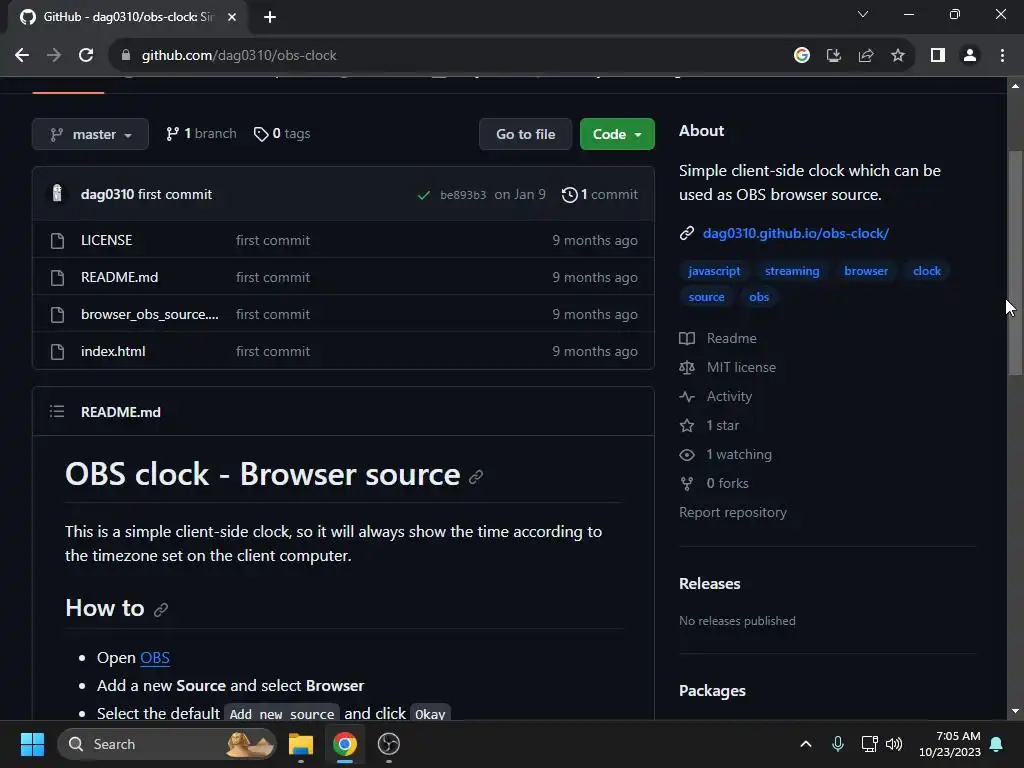Click the README.md heading in the readme box
This screenshot has height=768, width=1024.
(x=121, y=412)
